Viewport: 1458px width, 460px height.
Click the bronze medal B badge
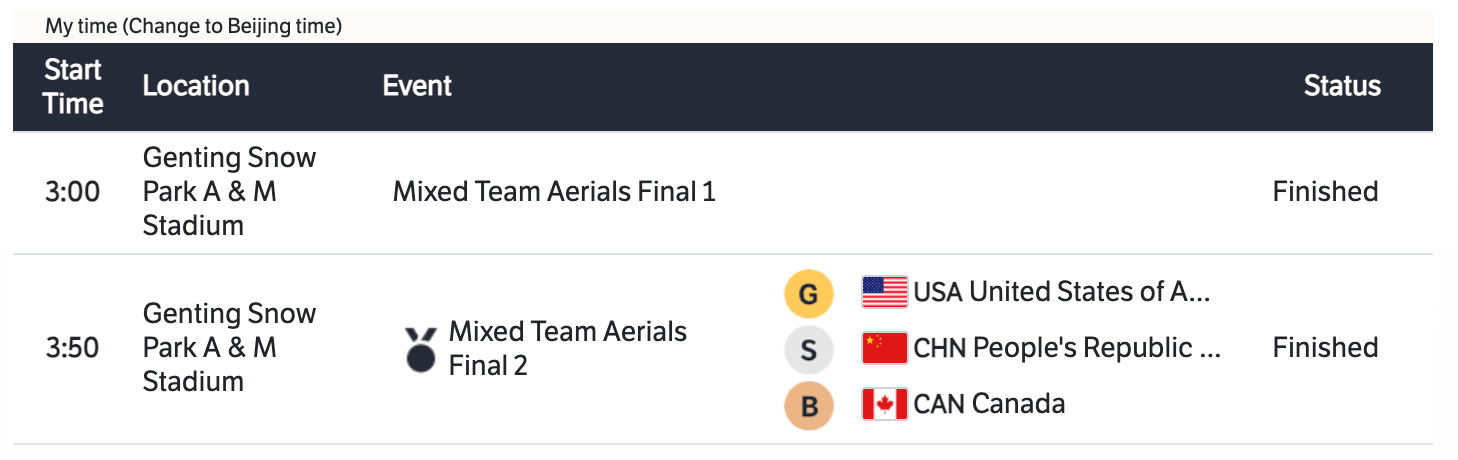[x=809, y=405]
